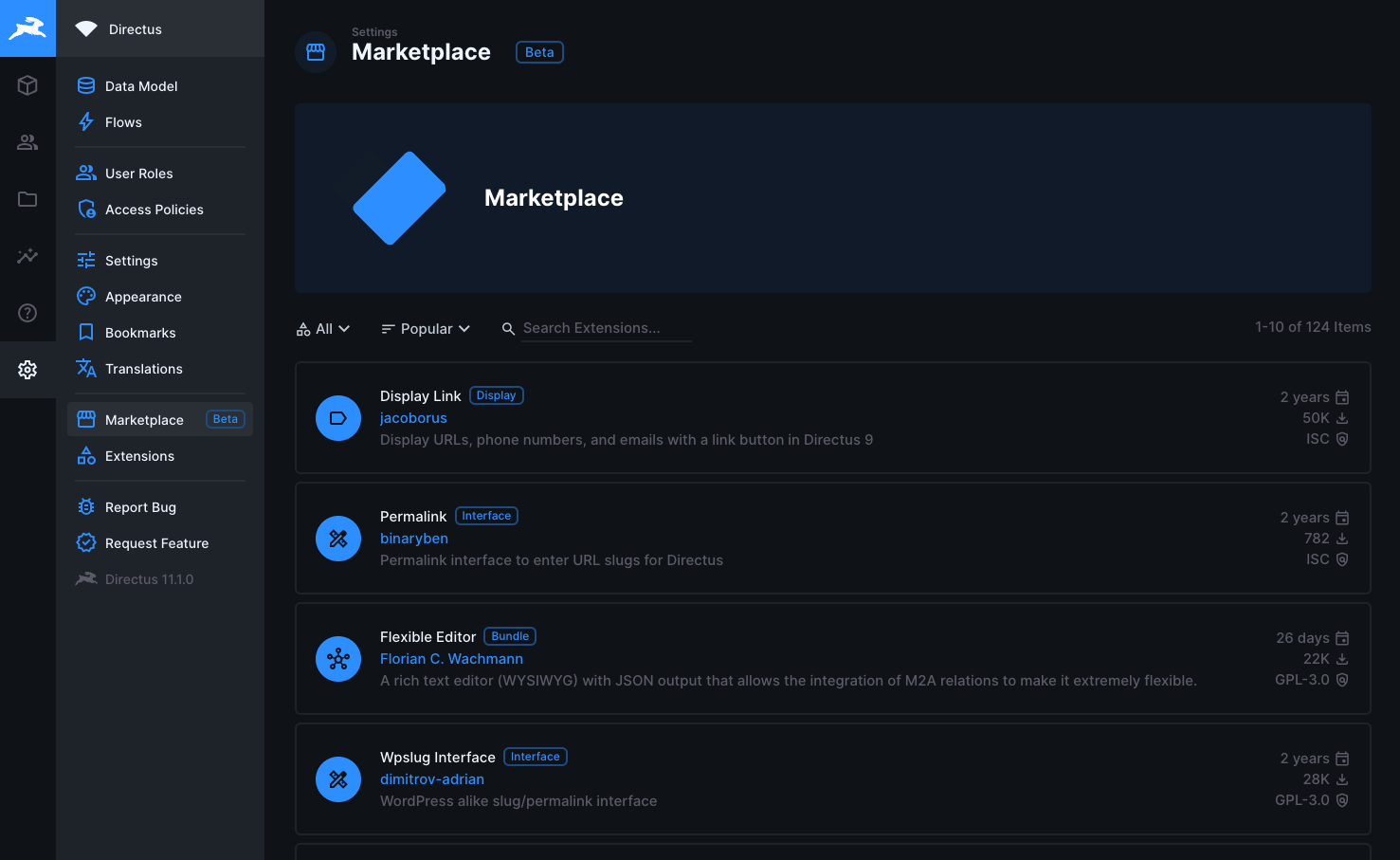This screenshot has width=1400, height=860.
Task: Click the Display Link extension round icon
Action: 338,418
